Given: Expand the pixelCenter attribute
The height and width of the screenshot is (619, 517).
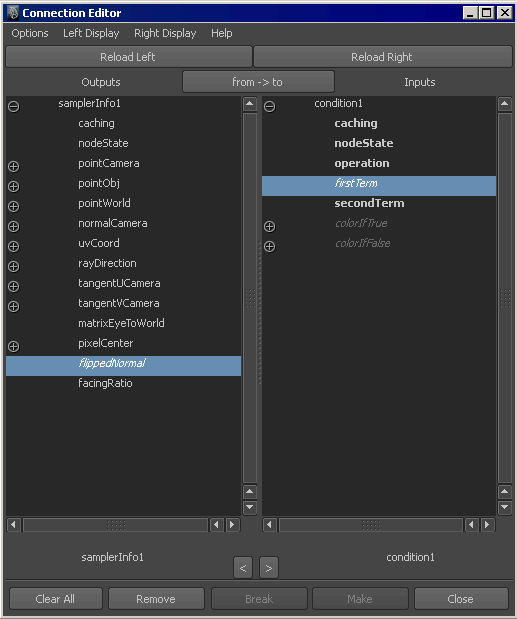Looking at the screenshot, I should click(13, 347).
